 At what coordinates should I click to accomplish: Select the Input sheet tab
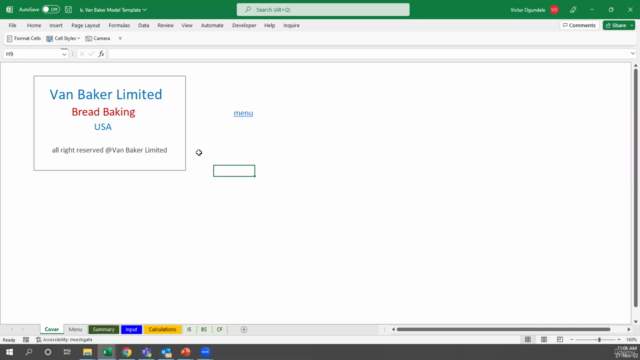[131, 329]
